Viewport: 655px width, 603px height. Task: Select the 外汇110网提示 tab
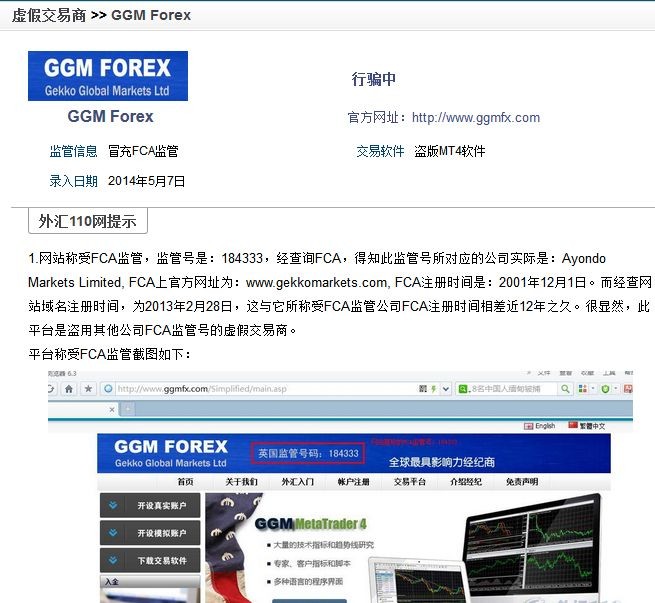[88, 221]
